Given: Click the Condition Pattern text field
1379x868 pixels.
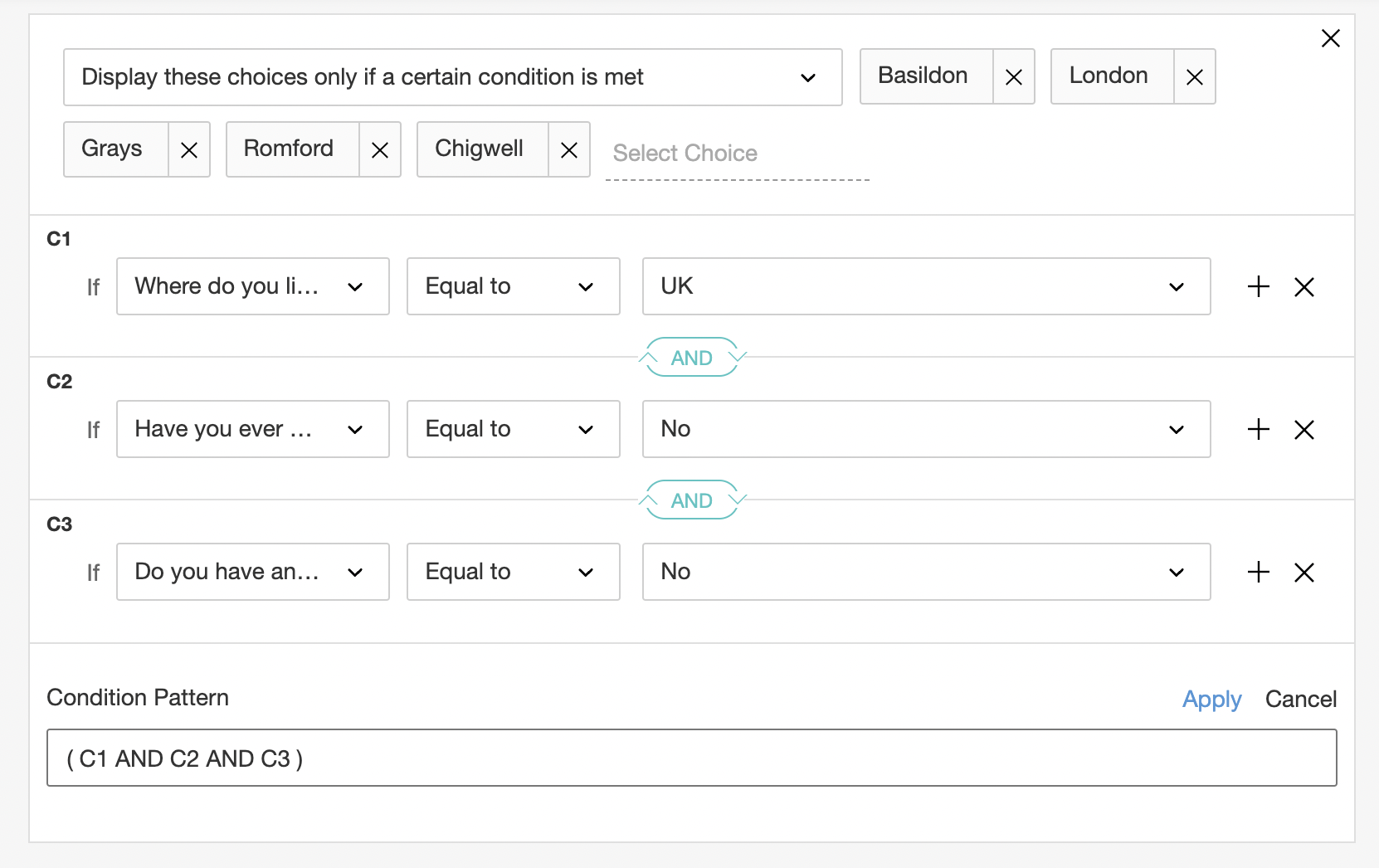Looking at the screenshot, I should click(691, 758).
